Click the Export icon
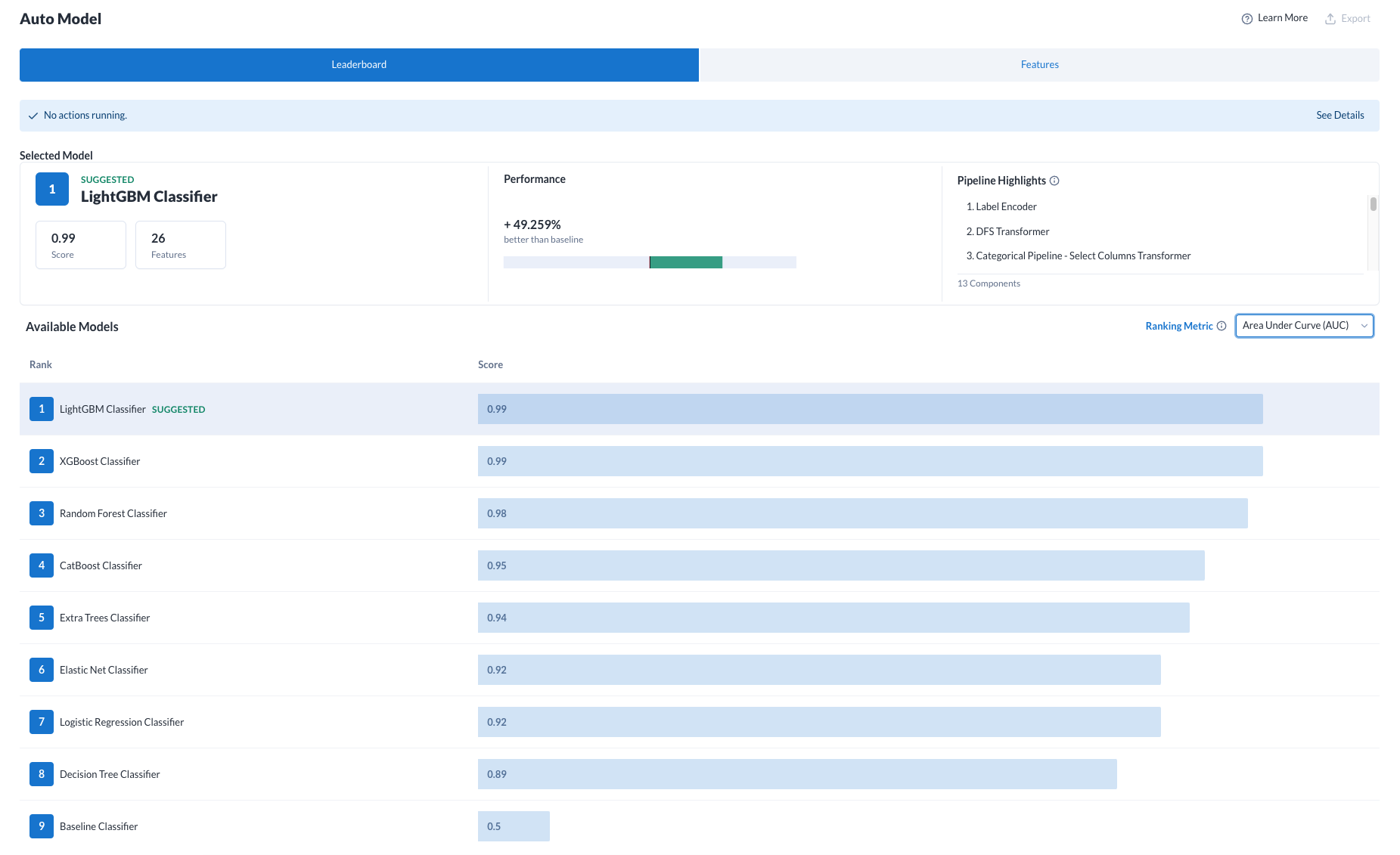This screenshot has width=1400, height=855. point(1329,17)
